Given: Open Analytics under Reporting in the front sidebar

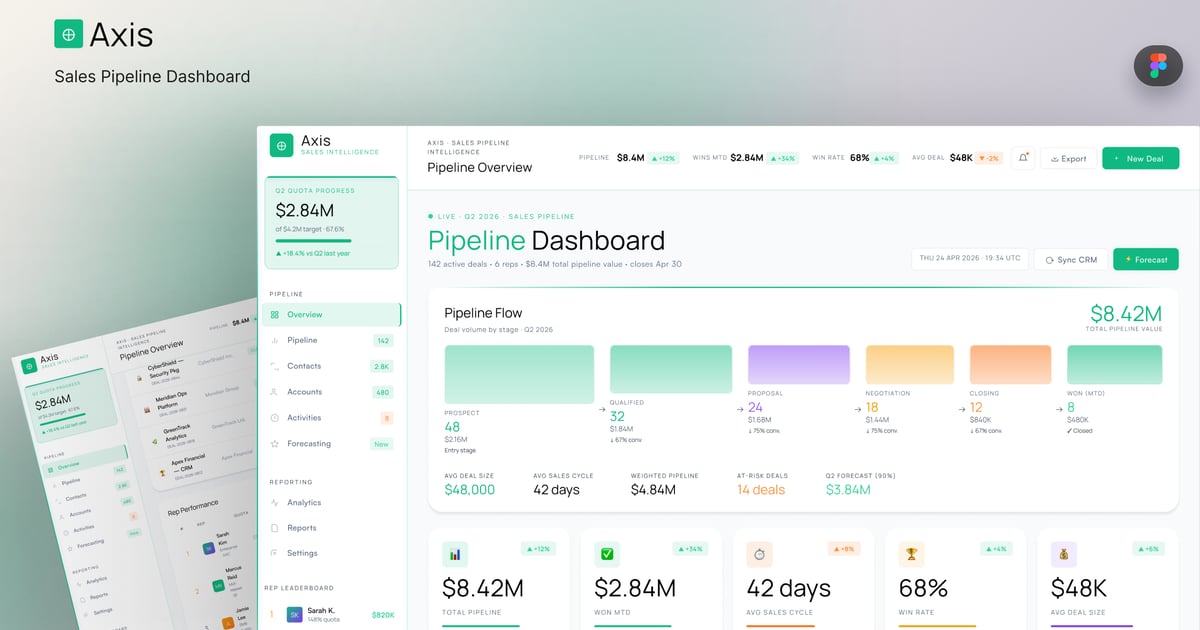Looking at the screenshot, I should (331, 503).
